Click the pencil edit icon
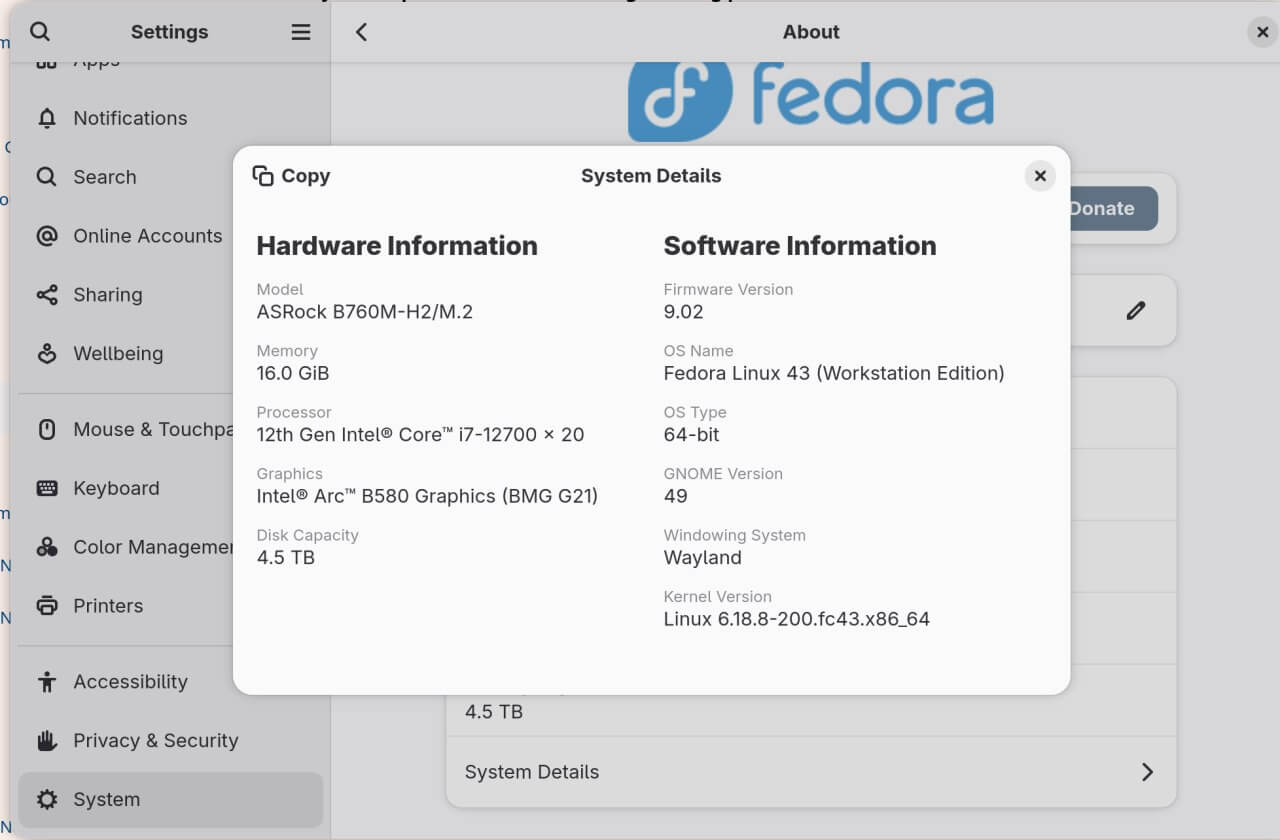Screen dimensions: 1280x840 pos(1135,311)
